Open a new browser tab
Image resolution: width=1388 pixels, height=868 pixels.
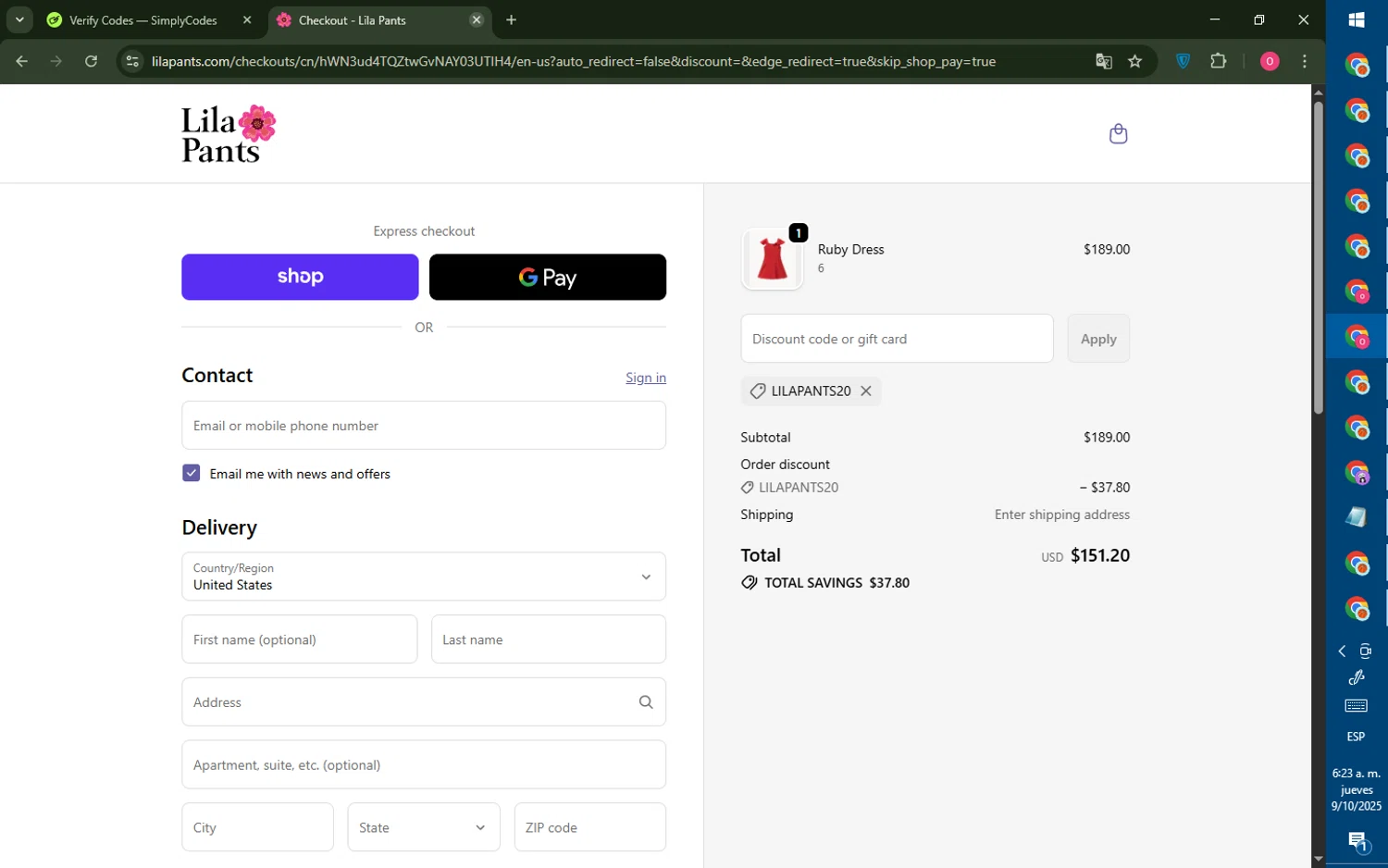tap(511, 19)
